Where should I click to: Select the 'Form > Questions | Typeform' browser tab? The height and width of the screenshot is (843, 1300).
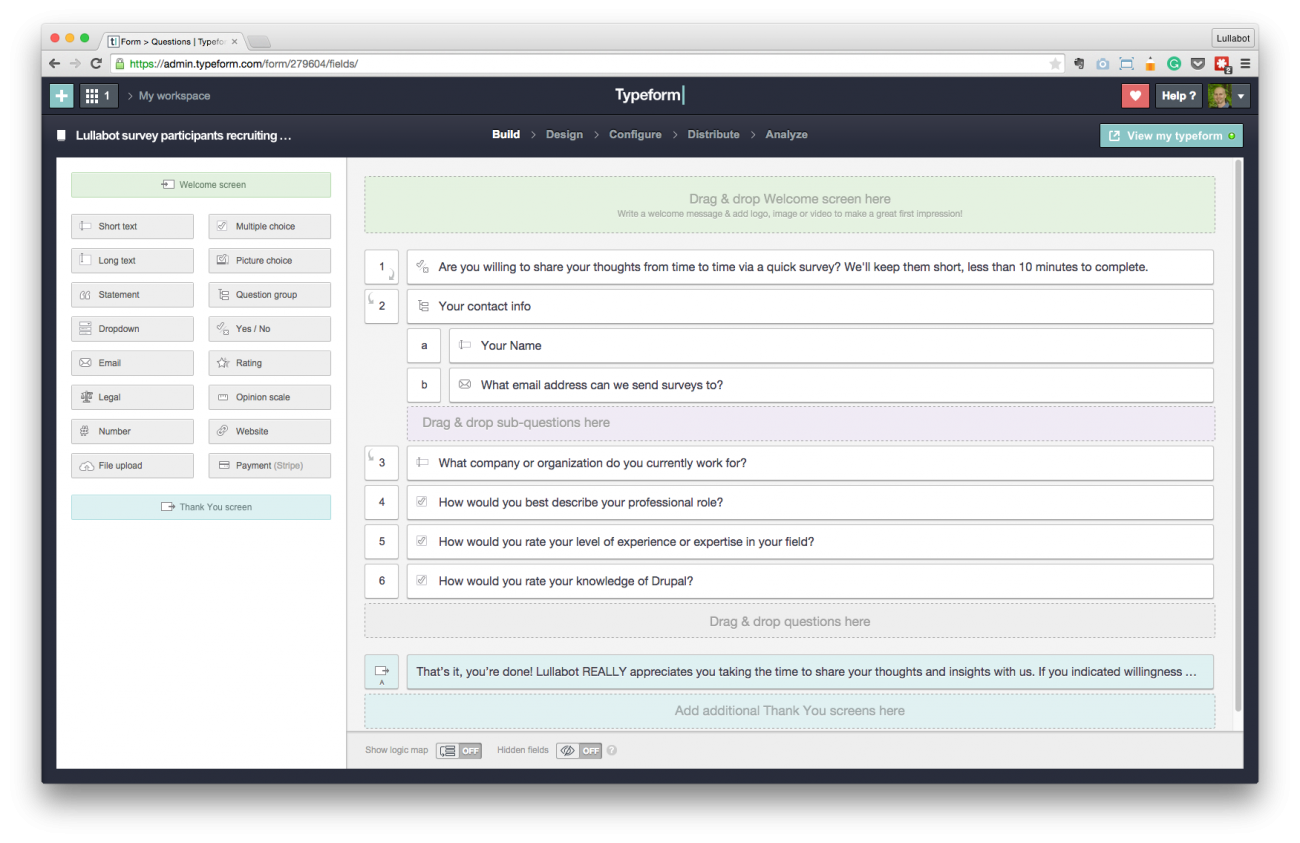point(174,41)
